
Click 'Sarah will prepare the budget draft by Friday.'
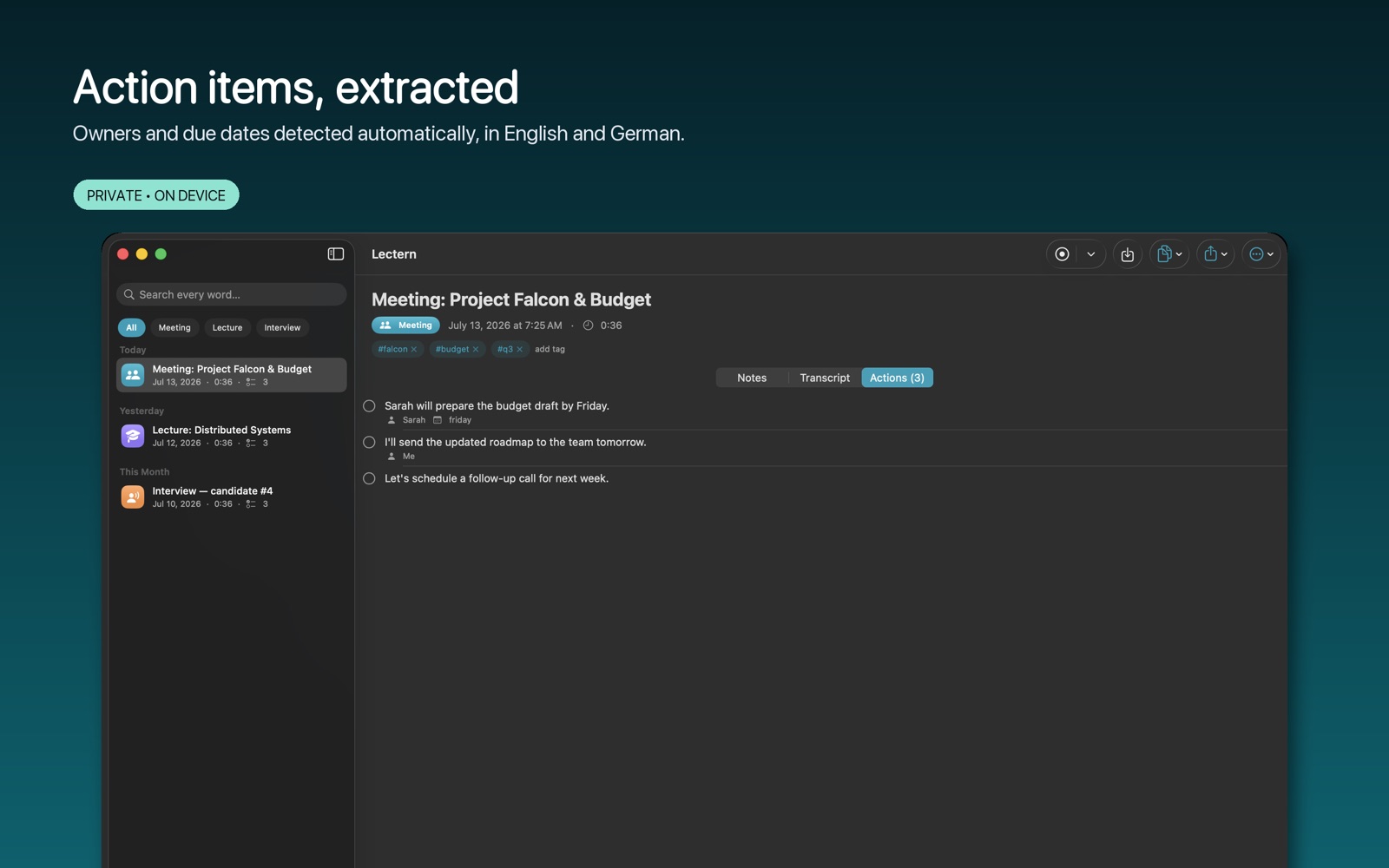pos(497,405)
